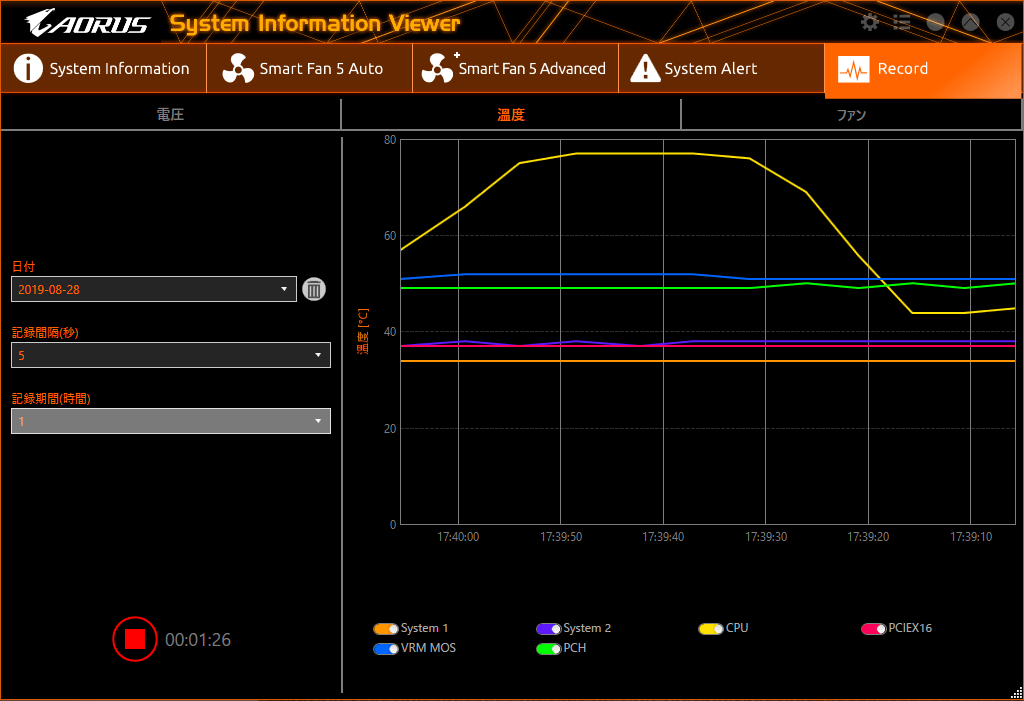Open the list menu icon in title bar
Image resolution: width=1024 pixels, height=701 pixels.
[902, 23]
